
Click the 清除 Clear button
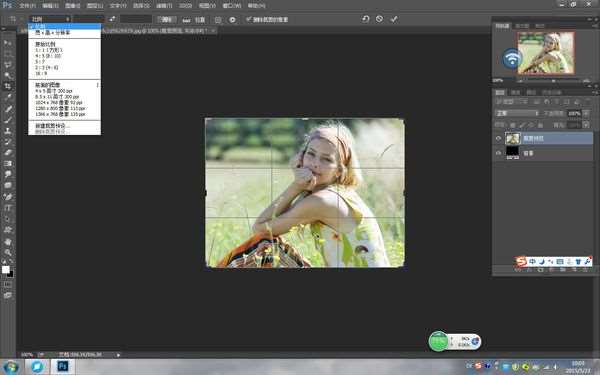pyautogui.click(x=167, y=20)
